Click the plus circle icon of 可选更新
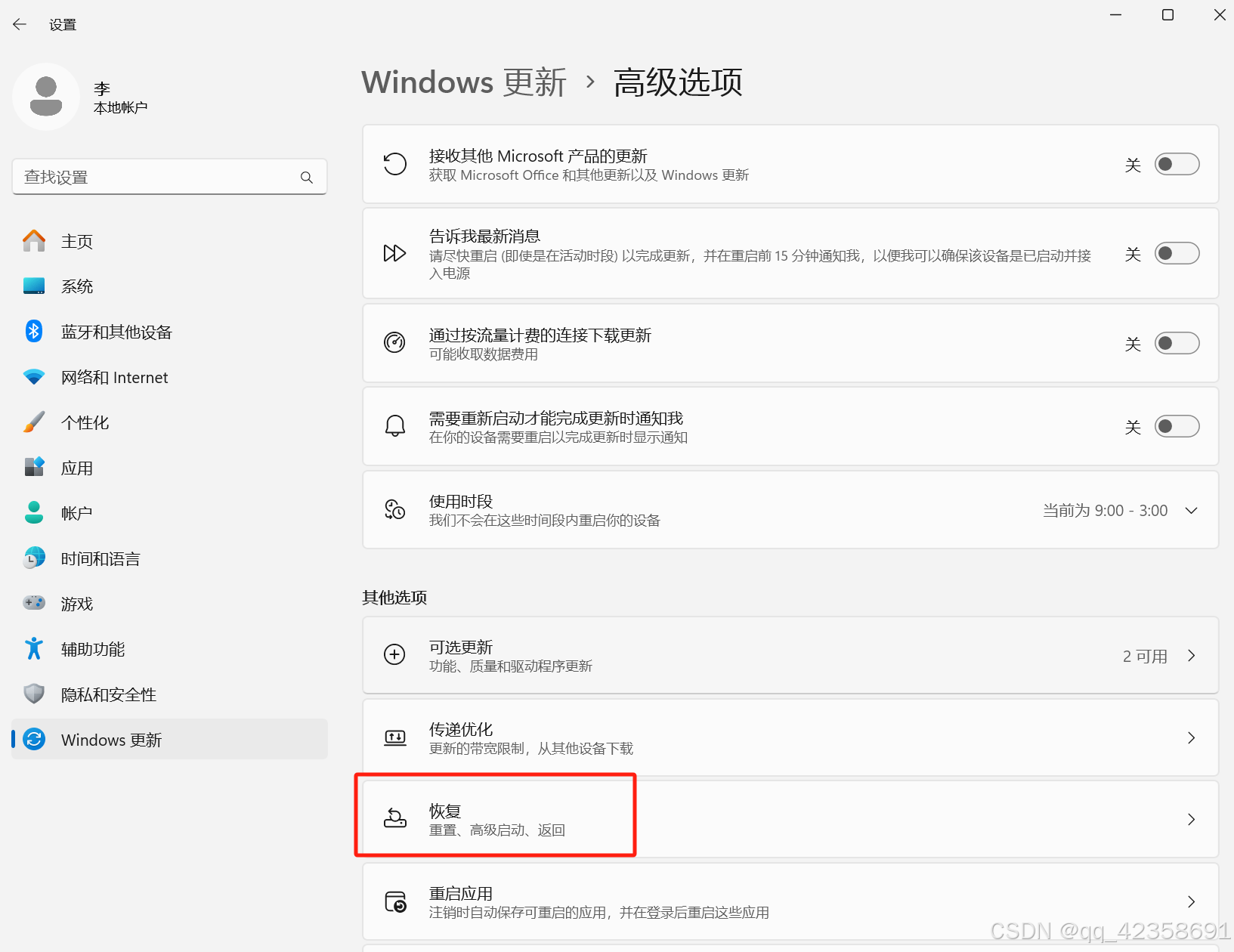The width and height of the screenshot is (1234, 952). point(394,654)
